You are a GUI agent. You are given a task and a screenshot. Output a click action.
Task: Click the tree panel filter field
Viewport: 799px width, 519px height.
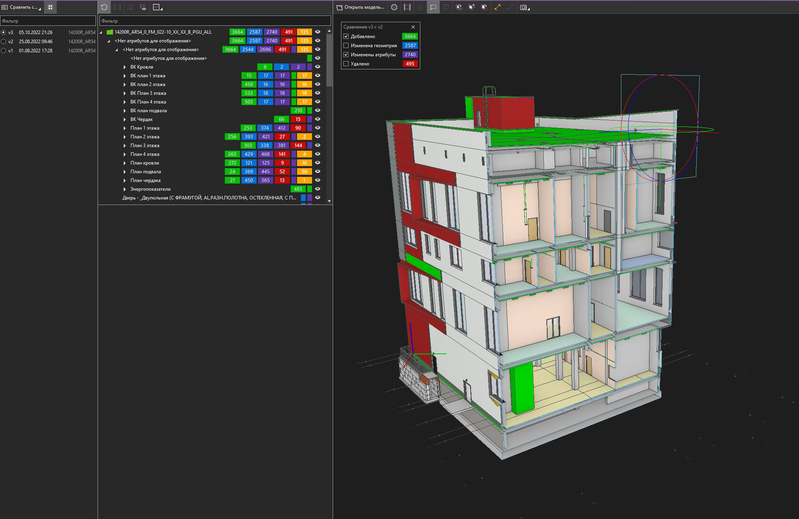pyautogui.click(x=215, y=21)
